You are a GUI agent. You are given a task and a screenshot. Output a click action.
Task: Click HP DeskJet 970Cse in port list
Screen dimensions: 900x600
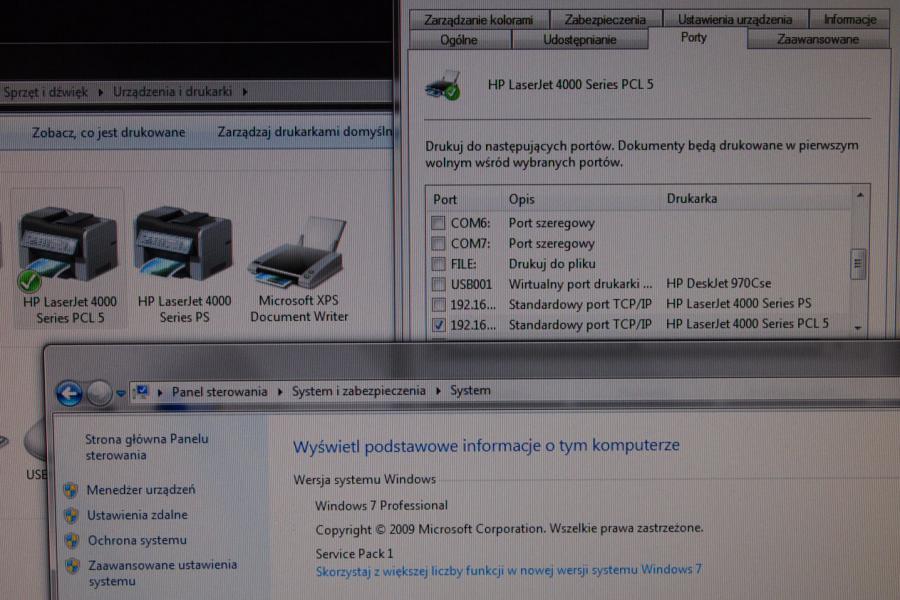(719, 284)
